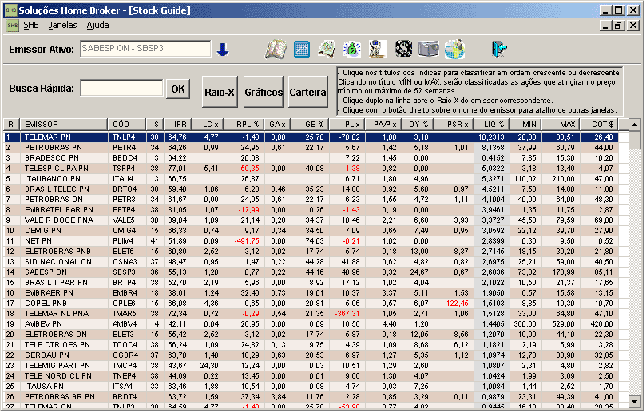Select the TELEMAR PN row

click(x=311, y=137)
